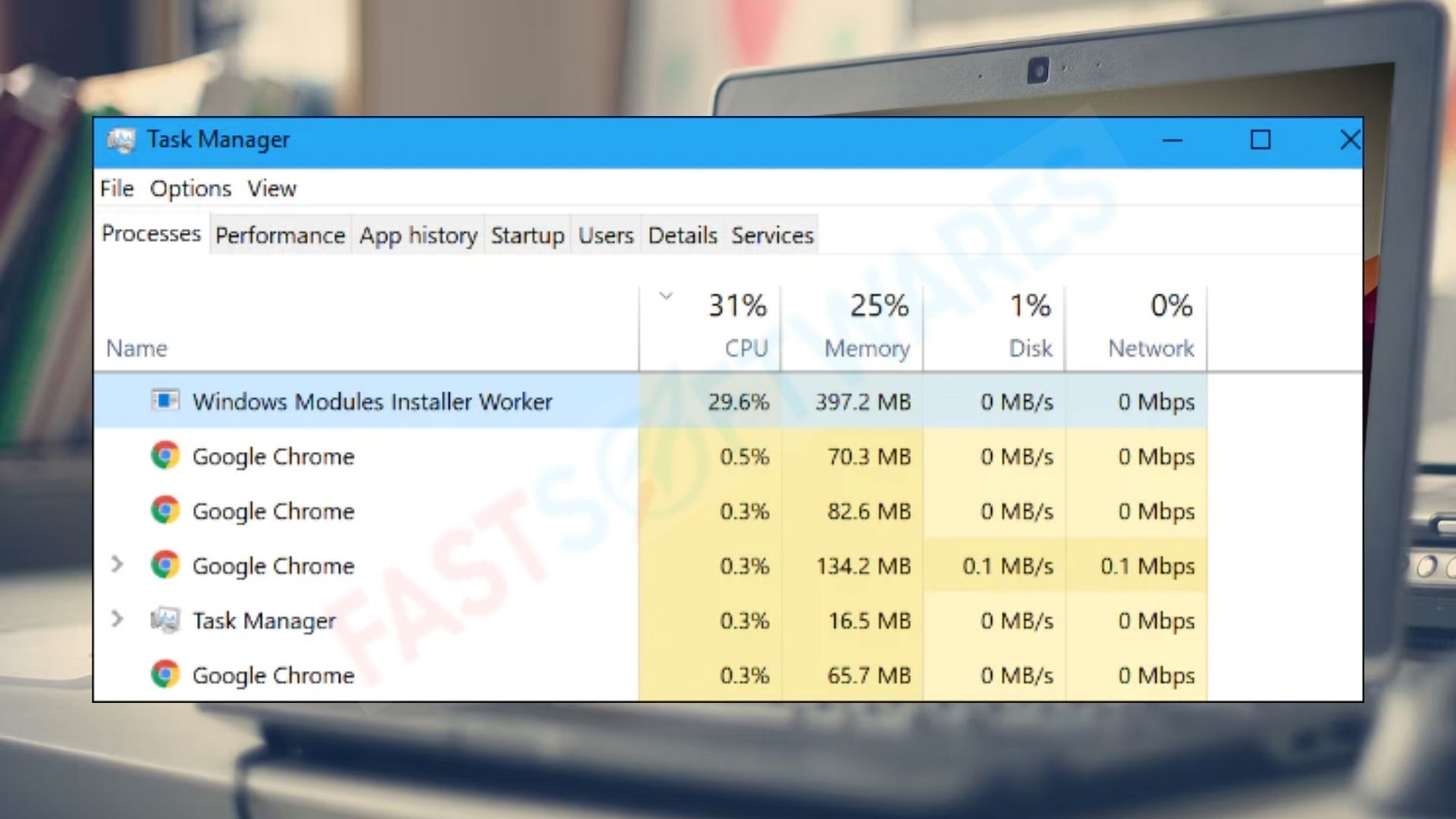Click the 29.6% CPU value

[739, 401]
